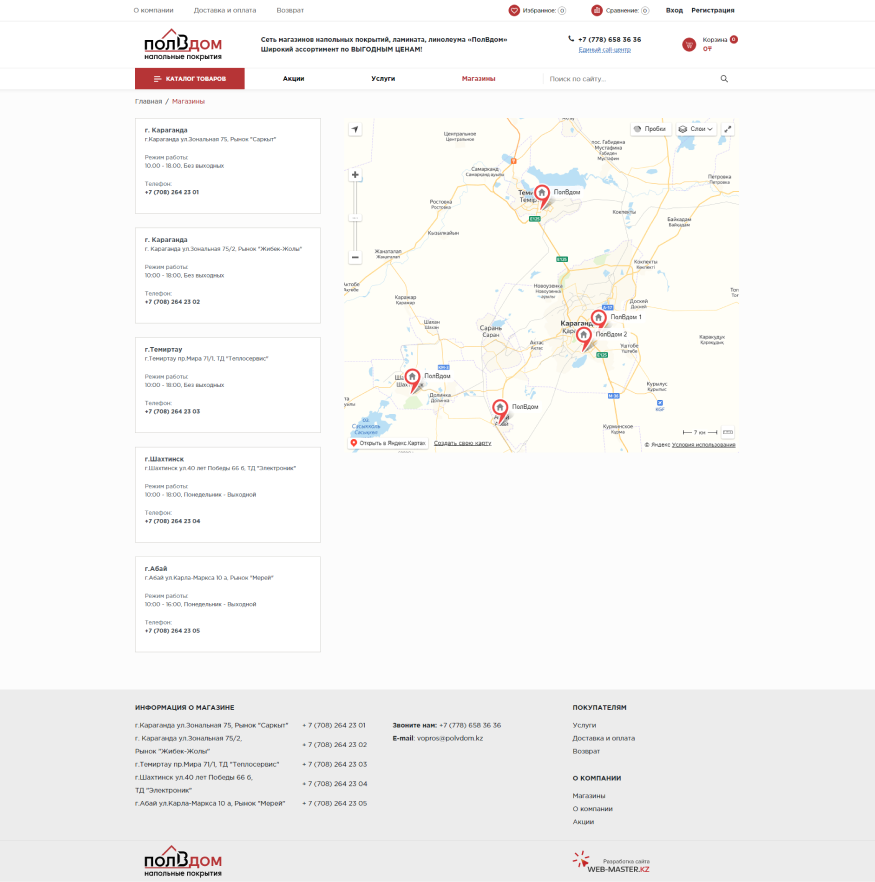Click the map ruler tool icon

tap(728, 432)
